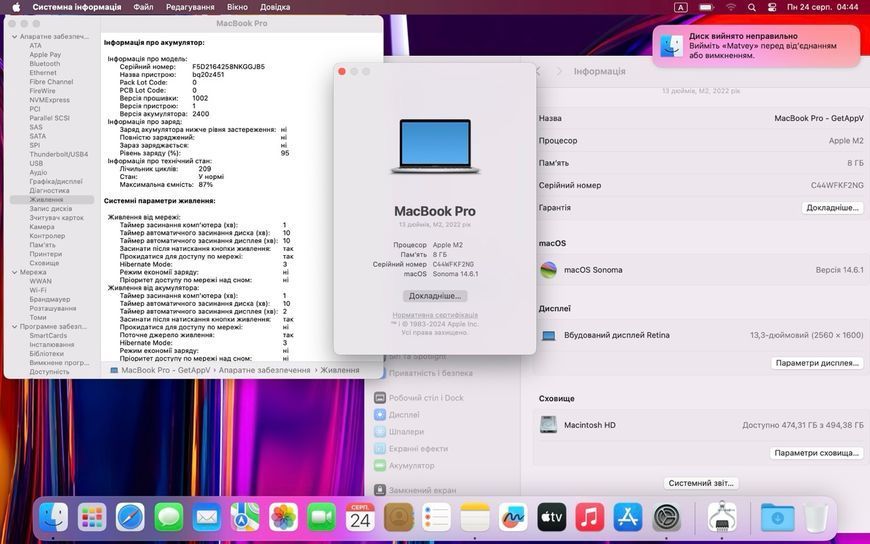Open the 'Файл' menu
870x544 pixels.
[143, 7]
